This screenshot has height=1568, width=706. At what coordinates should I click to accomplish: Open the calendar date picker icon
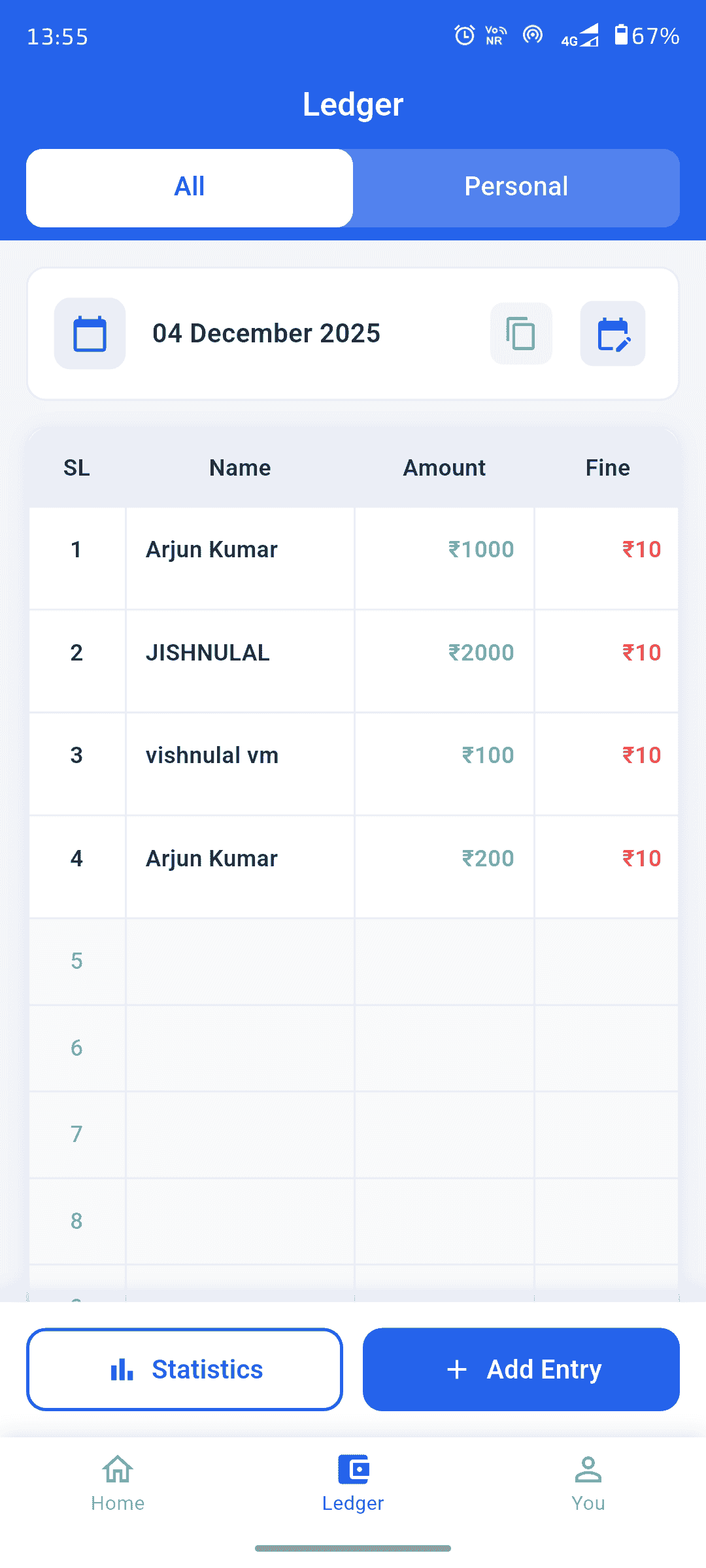90,334
